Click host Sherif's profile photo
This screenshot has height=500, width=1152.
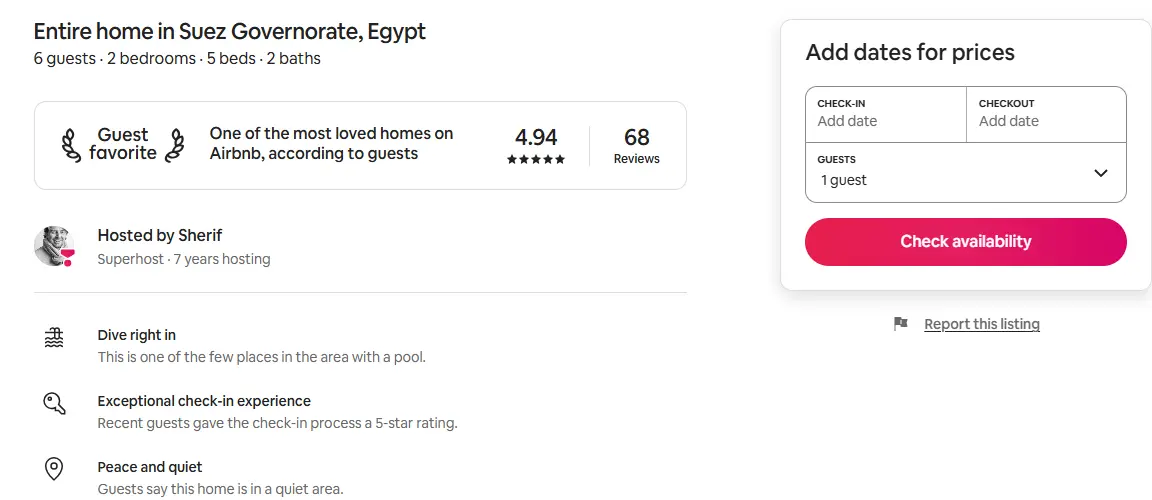click(54, 246)
